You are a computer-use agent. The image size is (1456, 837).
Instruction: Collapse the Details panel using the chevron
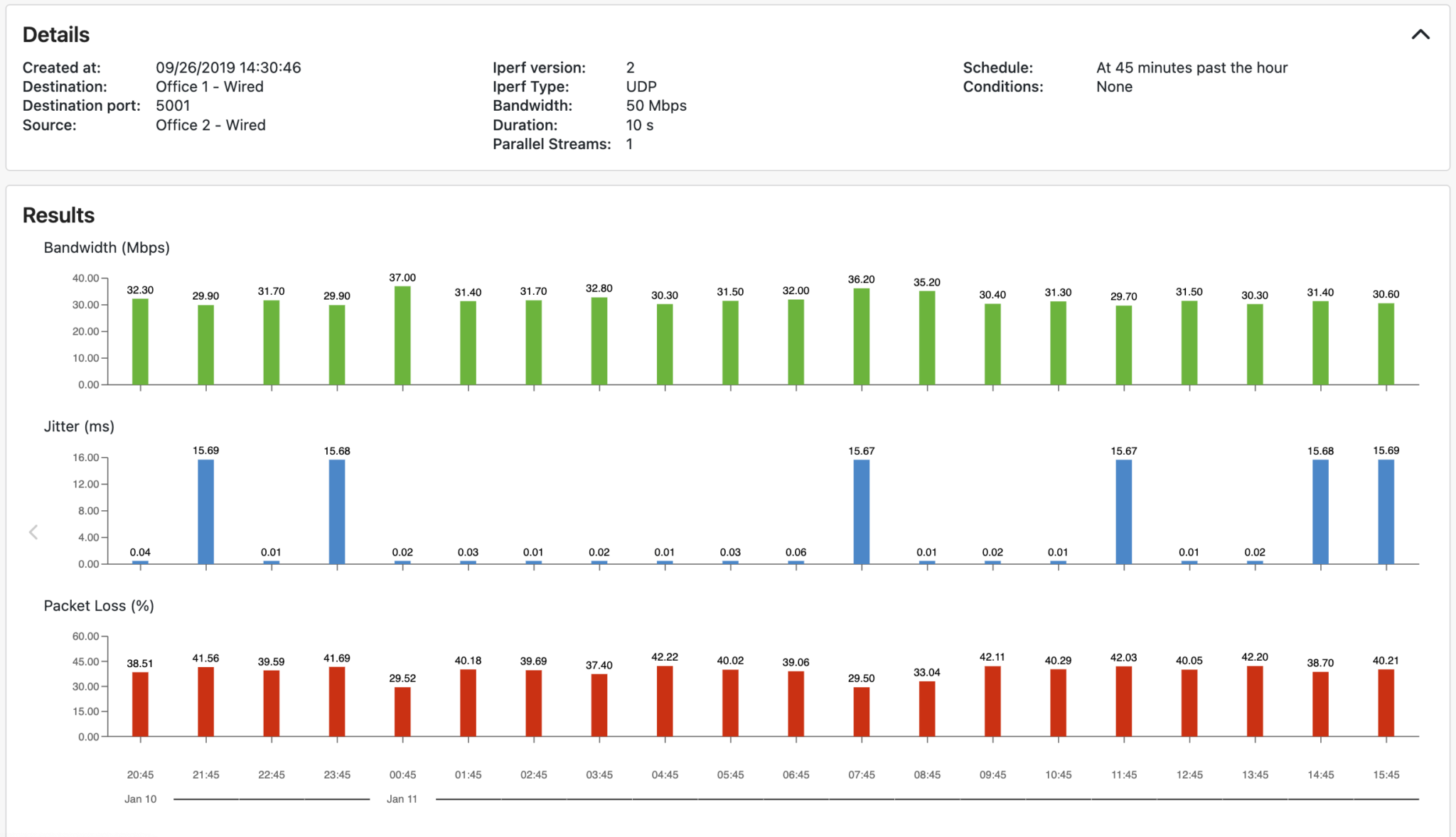tap(1420, 34)
